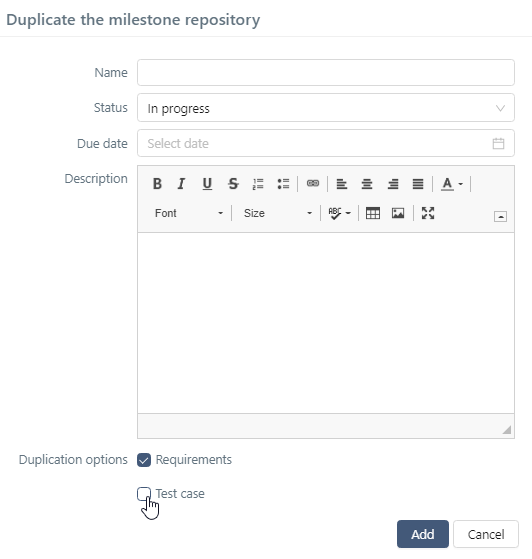Center-align description text
The height and width of the screenshot is (559, 532).
pyautogui.click(x=367, y=184)
